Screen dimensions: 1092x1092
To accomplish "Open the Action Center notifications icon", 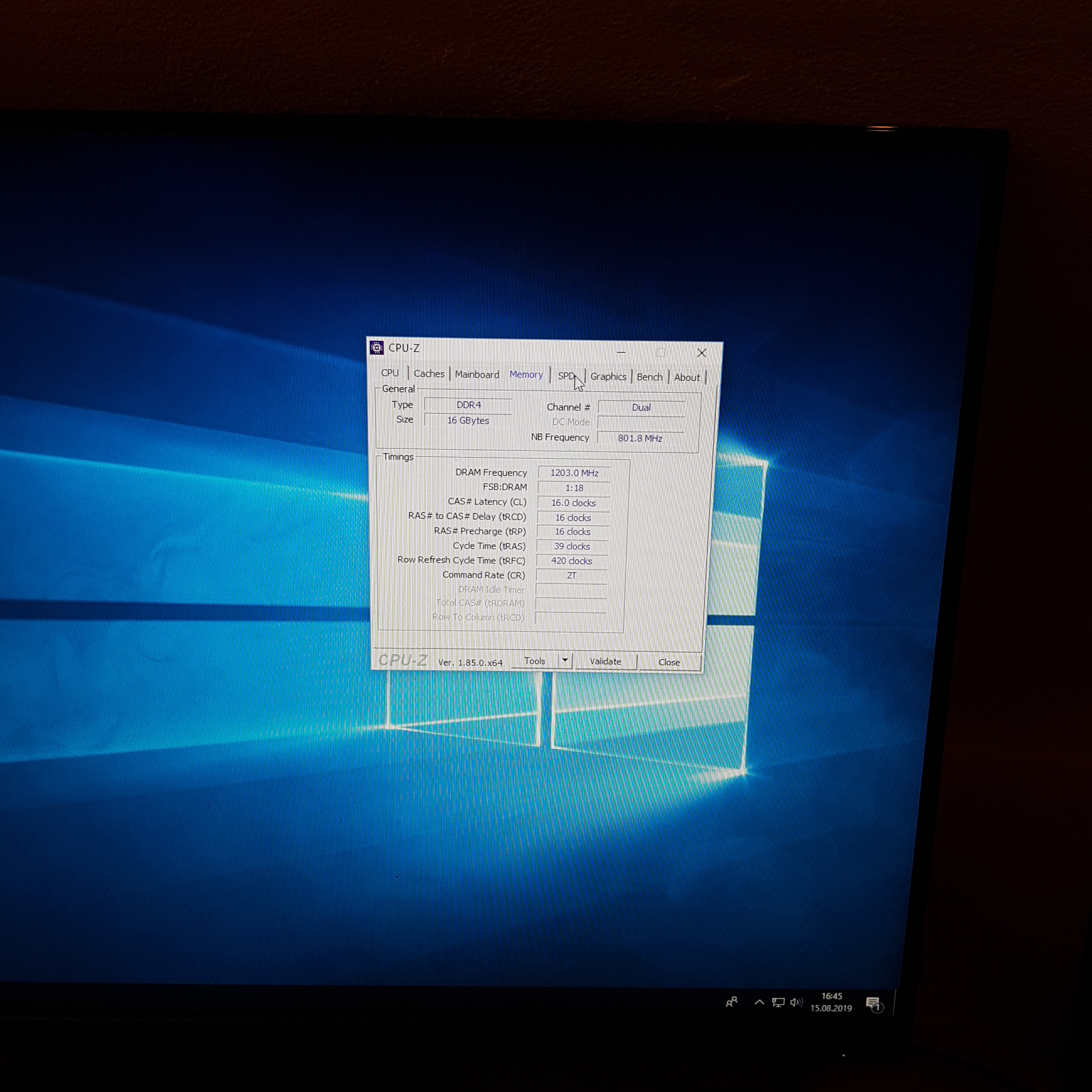I will tap(874, 1005).
